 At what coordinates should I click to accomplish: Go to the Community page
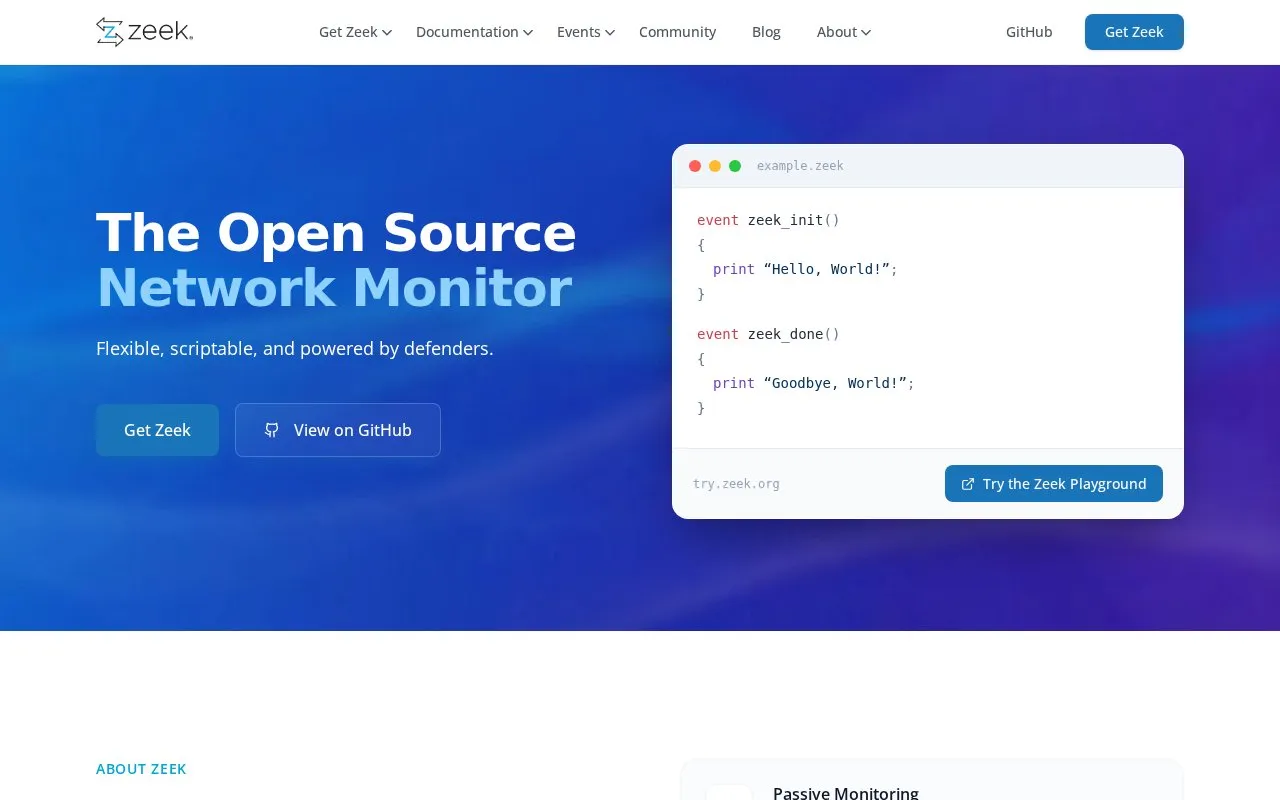pos(677,32)
